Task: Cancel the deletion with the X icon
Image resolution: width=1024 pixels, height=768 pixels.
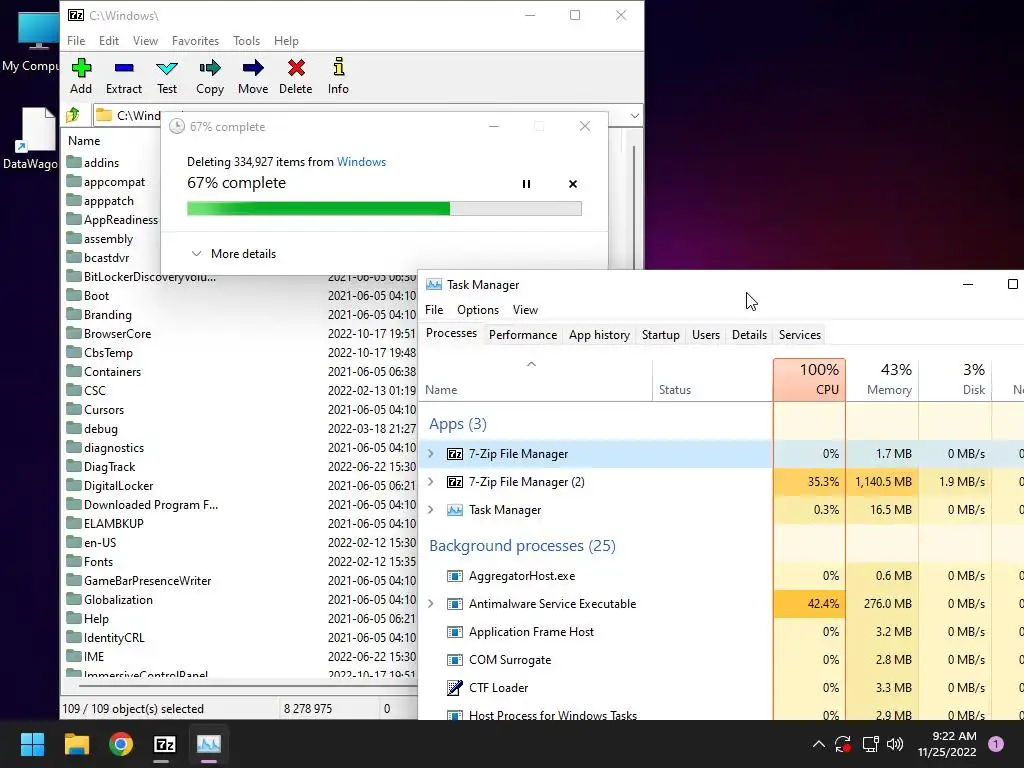Action: tap(573, 184)
